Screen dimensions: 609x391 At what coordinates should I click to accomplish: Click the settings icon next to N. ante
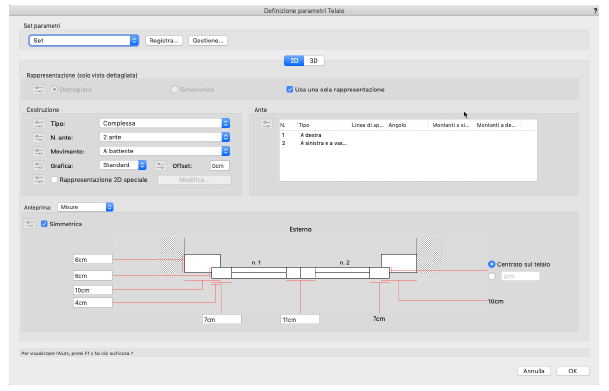pyautogui.click(x=38, y=137)
